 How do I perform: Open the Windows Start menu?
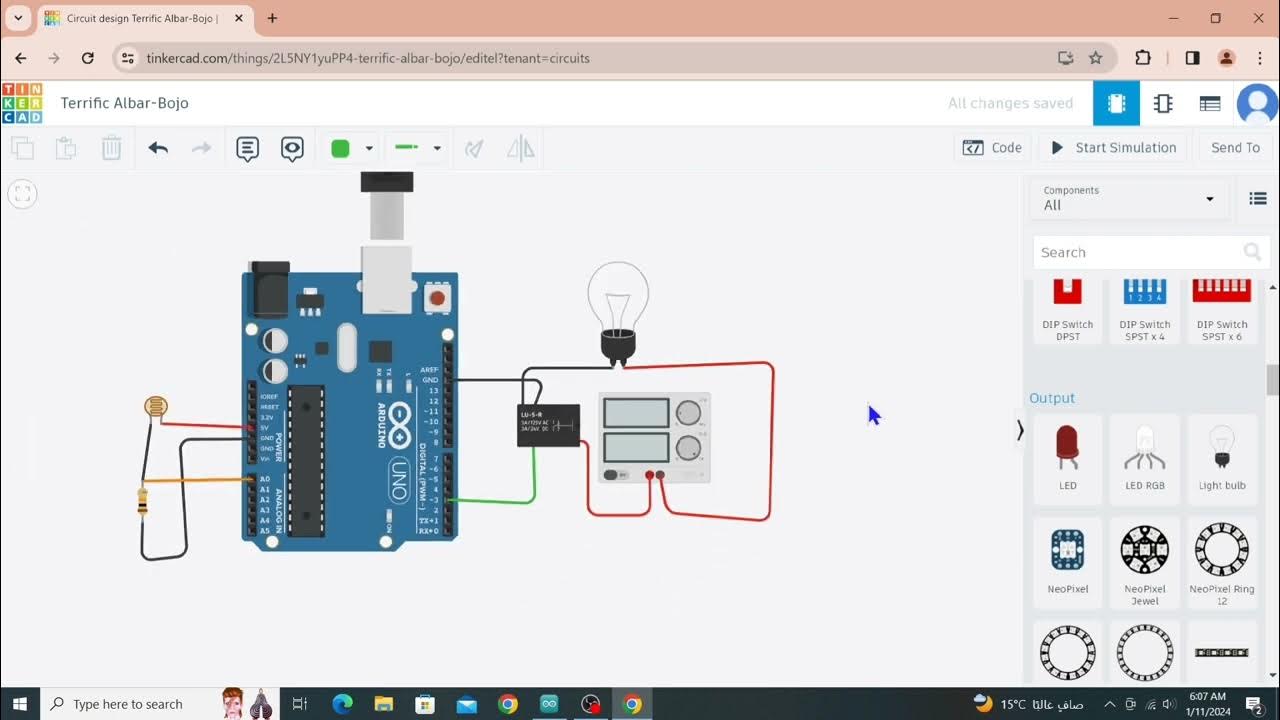click(19, 704)
